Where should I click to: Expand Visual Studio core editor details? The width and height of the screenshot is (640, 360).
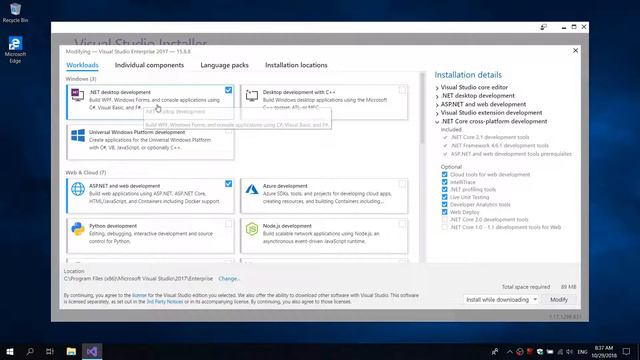[437, 88]
